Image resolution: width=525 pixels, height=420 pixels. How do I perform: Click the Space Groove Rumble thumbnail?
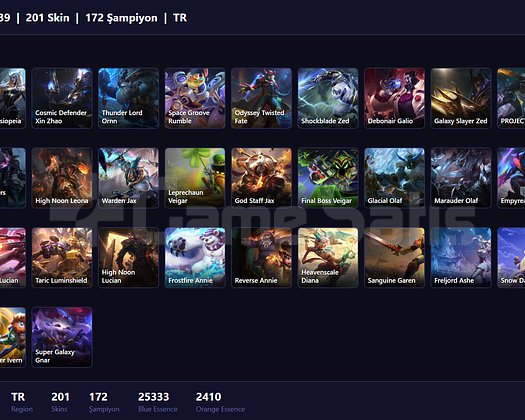(195, 98)
